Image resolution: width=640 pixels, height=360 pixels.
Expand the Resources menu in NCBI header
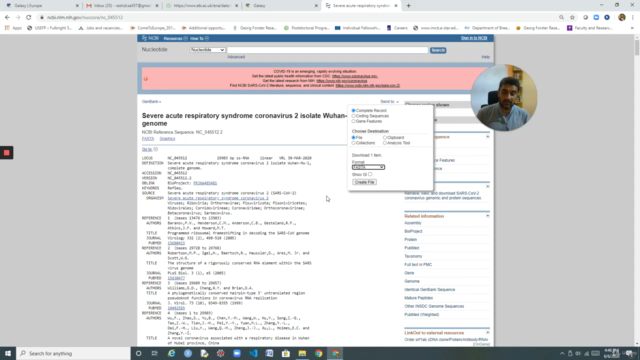(x=176, y=38)
